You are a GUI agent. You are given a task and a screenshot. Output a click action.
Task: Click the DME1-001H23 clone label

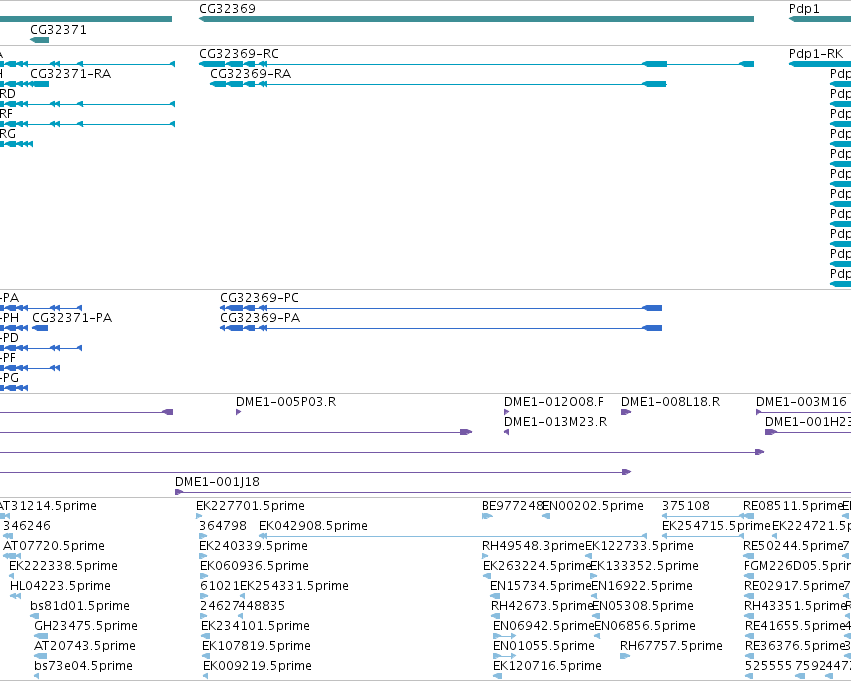[x=808, y=422]
